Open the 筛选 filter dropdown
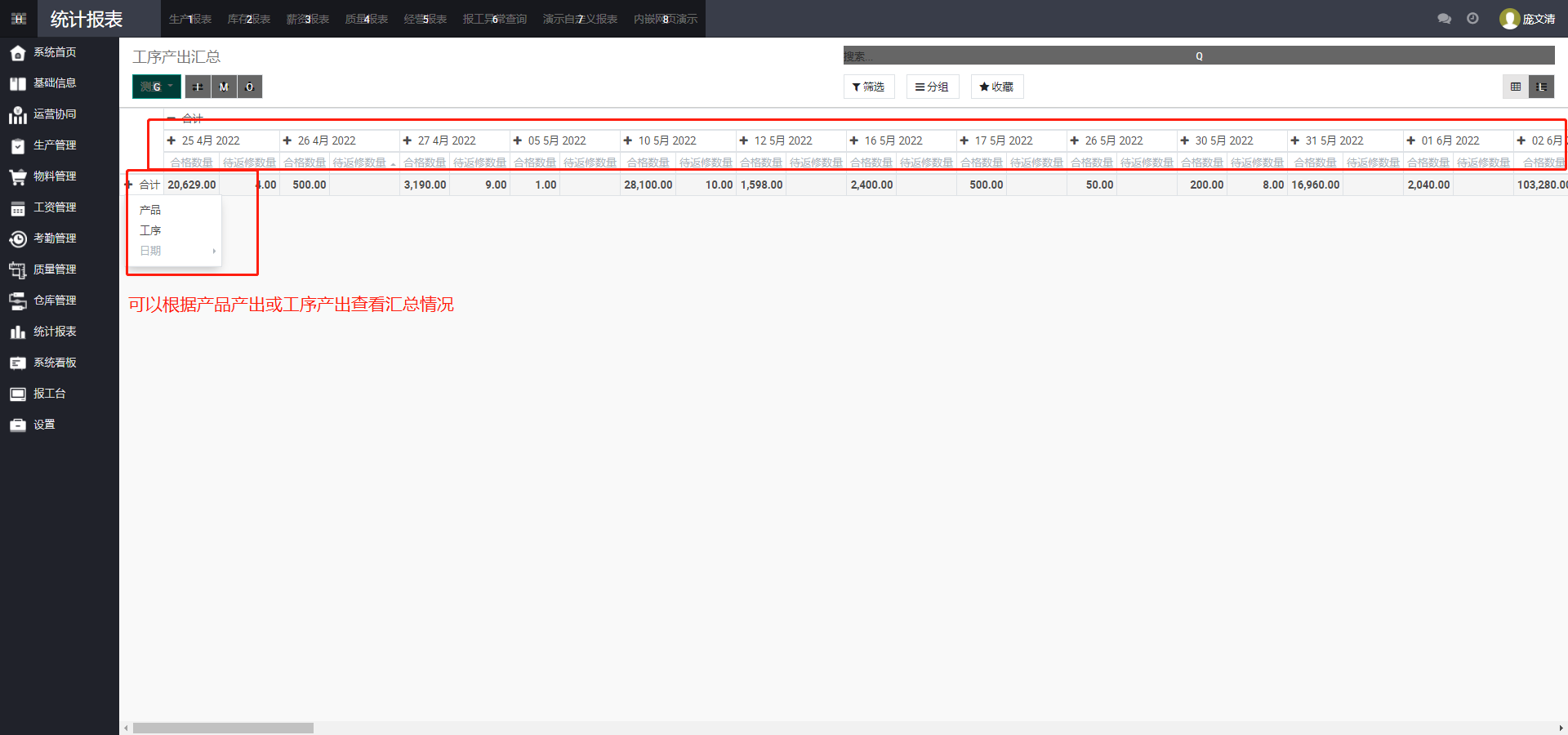Viewport: 1568px width, 735px height. point(868,87)
